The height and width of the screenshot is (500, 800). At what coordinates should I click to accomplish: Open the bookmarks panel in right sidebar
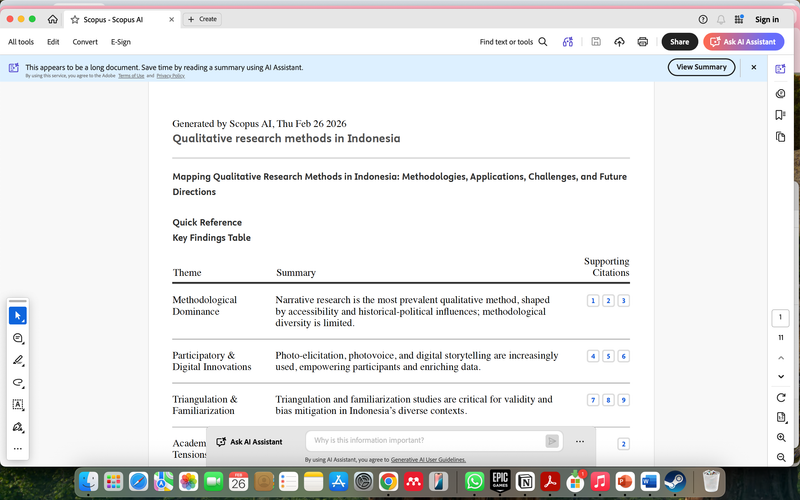click(x=780, y=115)
